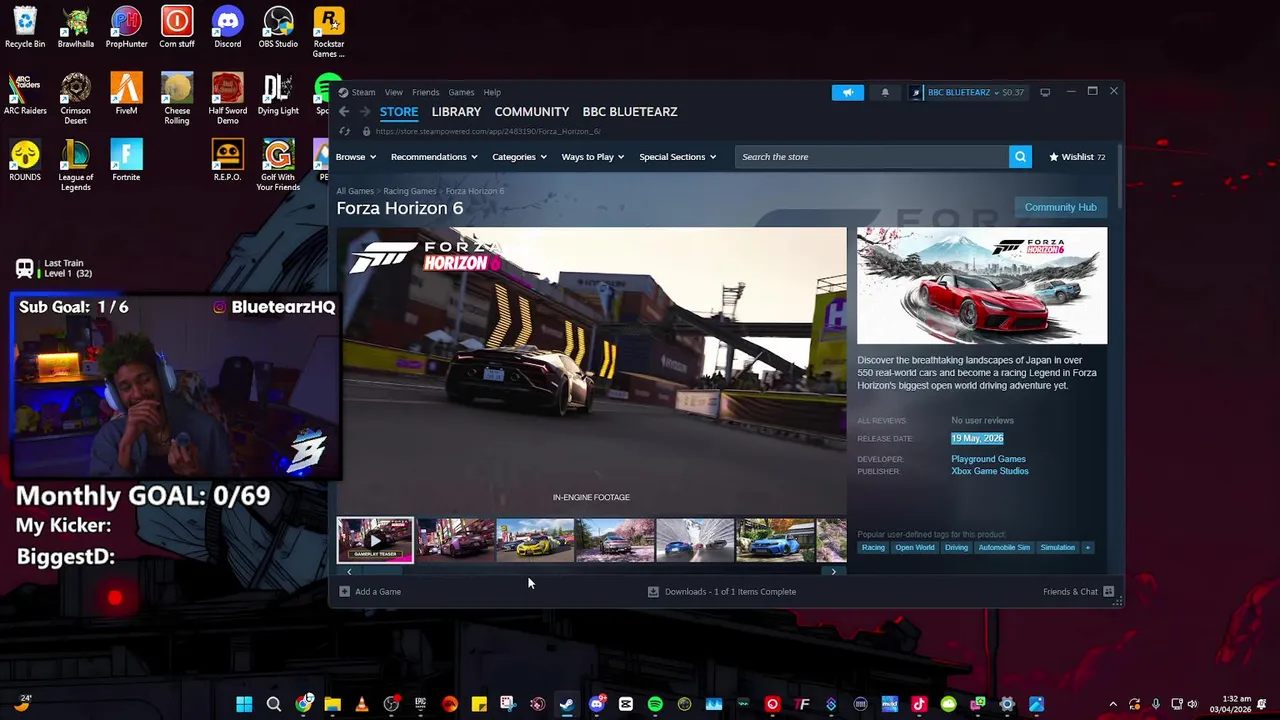Click the Racing Games breadcrumb

[410, 191]
